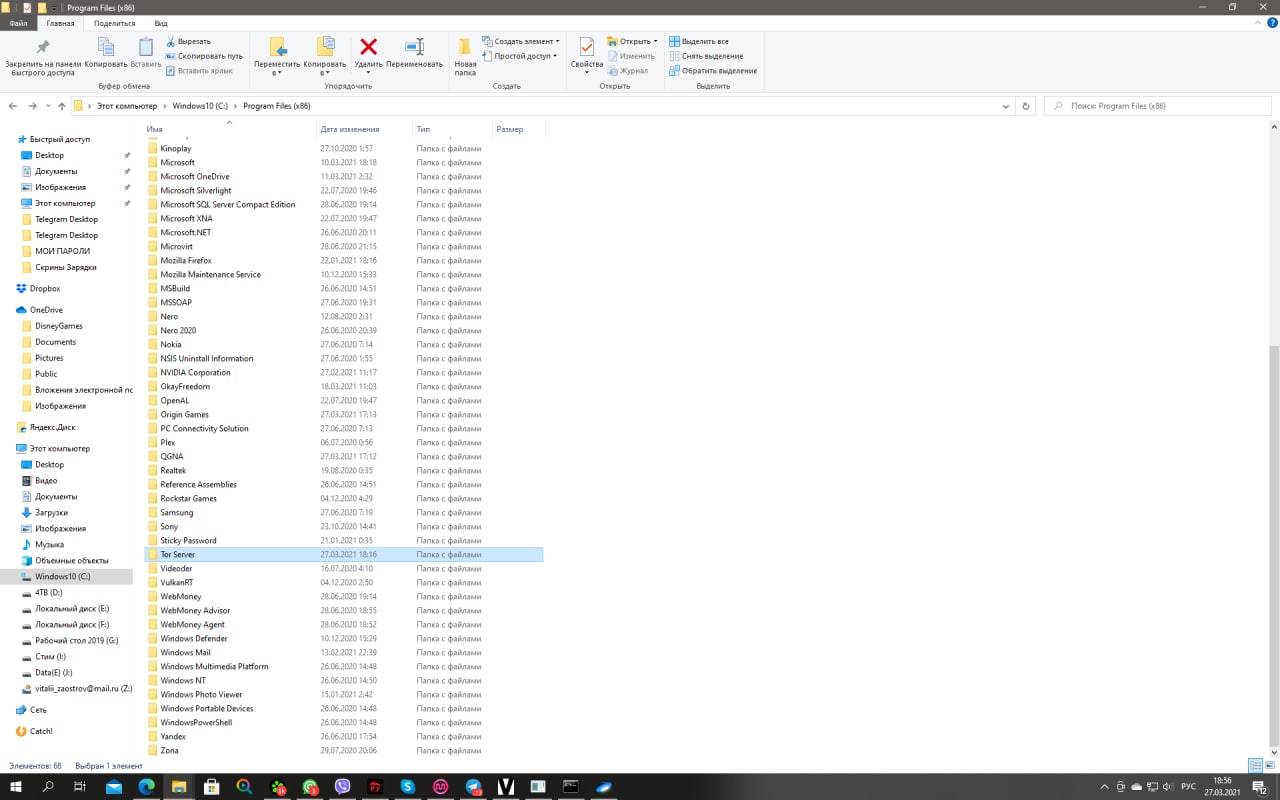Click the Свойства checkmark icon
This screenshot has height=800, width=1280.
tap(587, 47)
